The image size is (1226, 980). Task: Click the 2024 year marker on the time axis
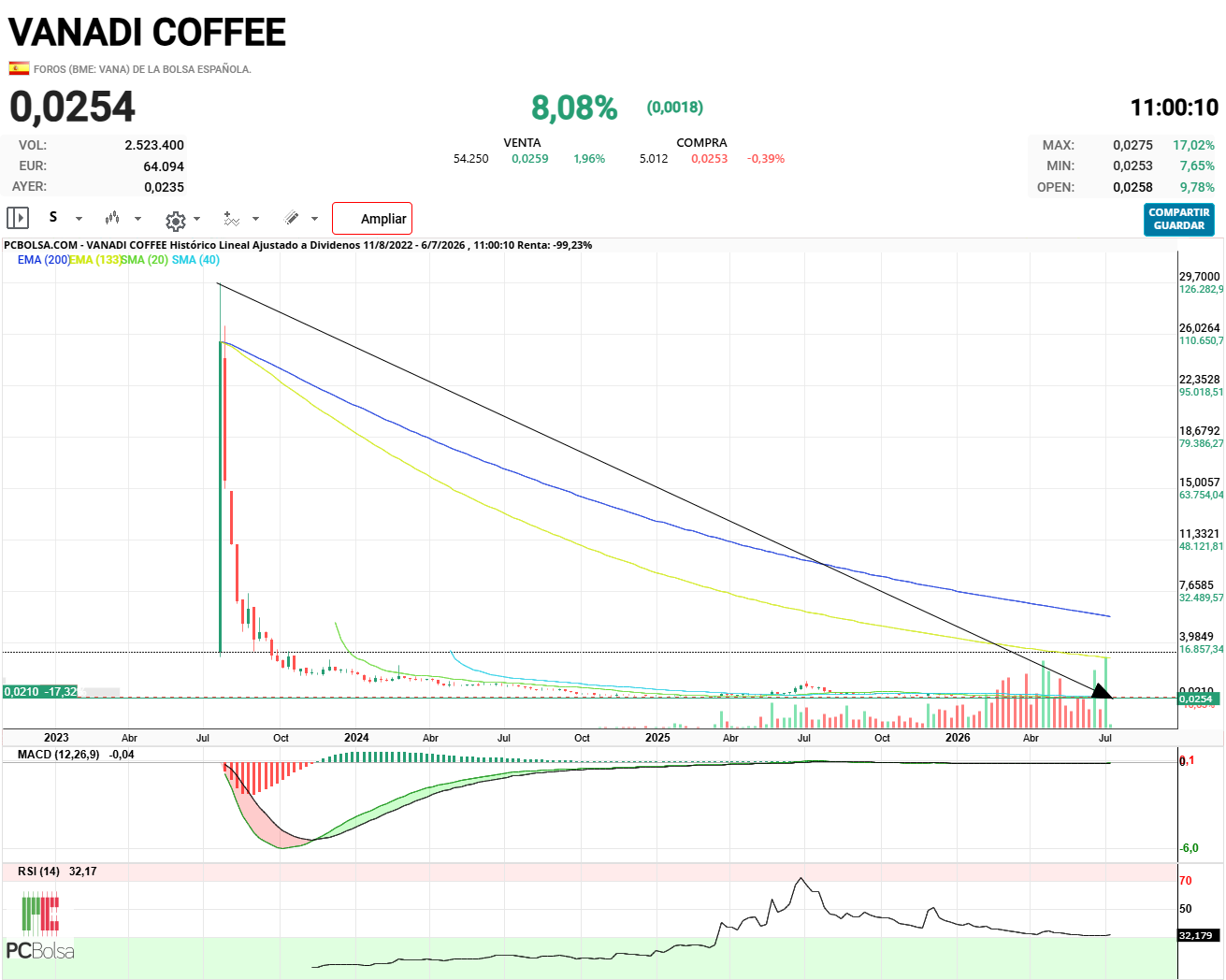pyautogui.click(x=356, y=738)
